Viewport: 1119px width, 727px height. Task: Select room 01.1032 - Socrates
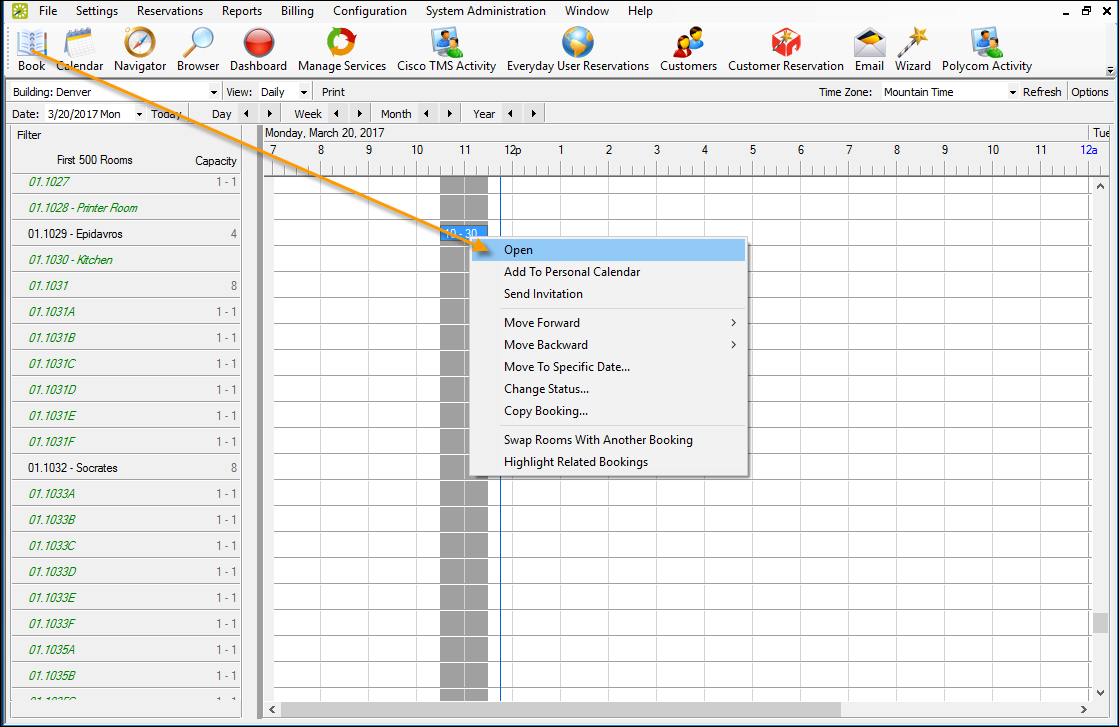pyautogui.click(x=73, y=468)
